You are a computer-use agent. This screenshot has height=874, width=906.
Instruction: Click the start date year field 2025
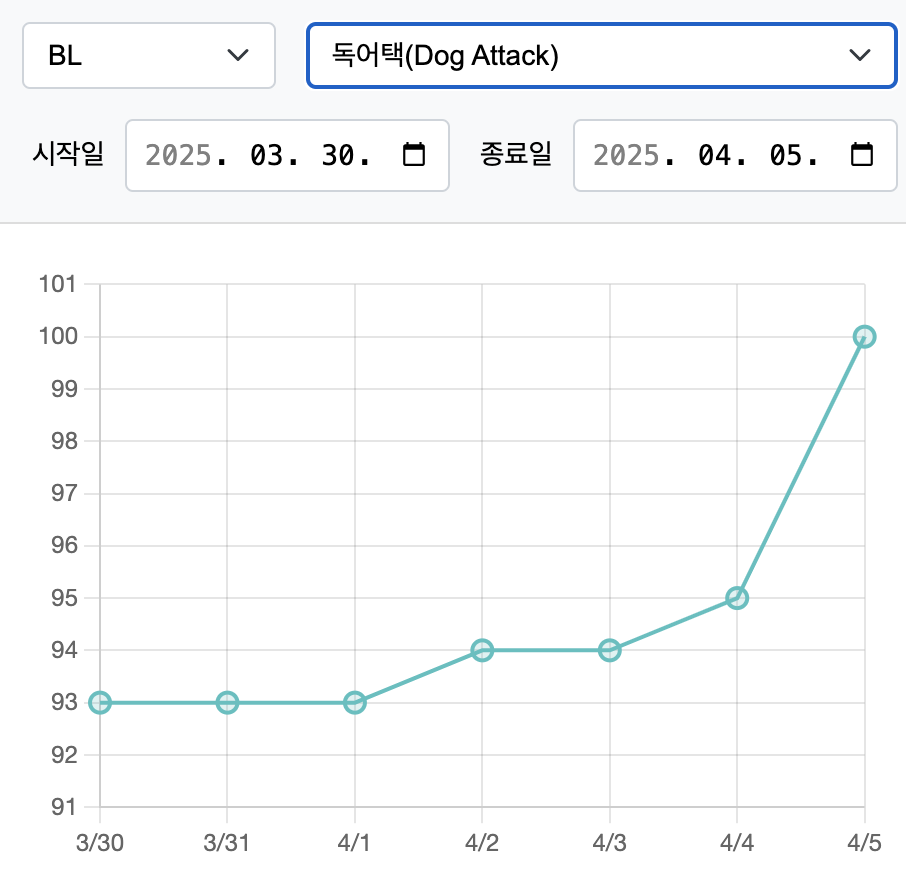tap(178, 155)
